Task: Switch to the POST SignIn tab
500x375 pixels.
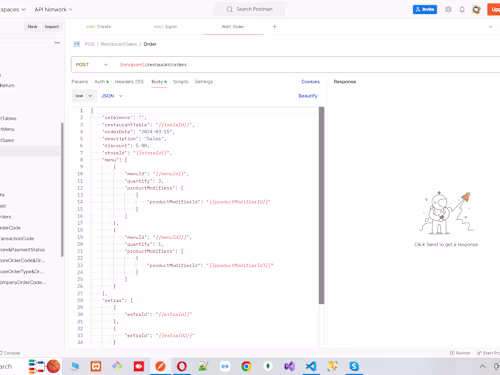Action: (166, 27)
